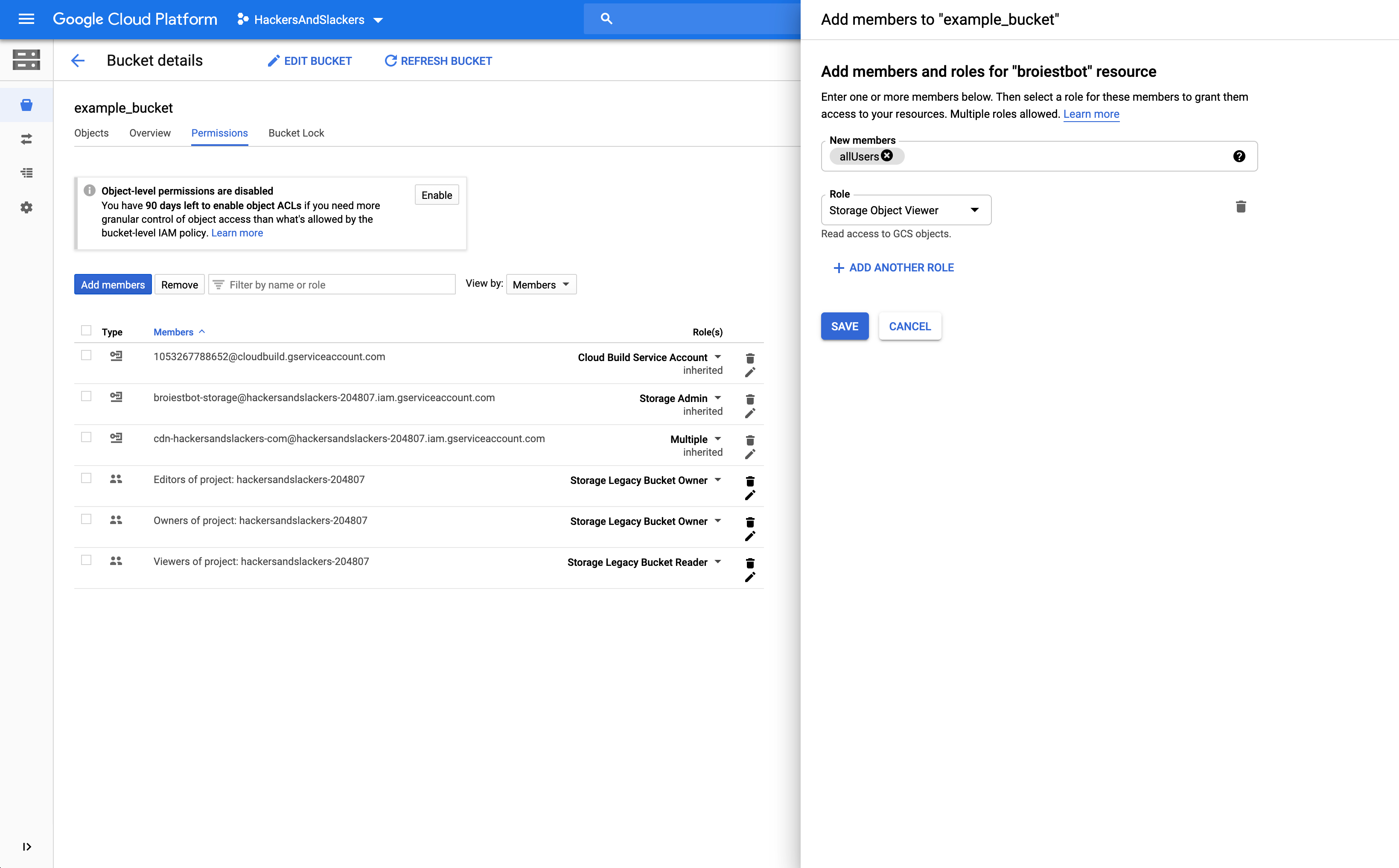Remove the allUsers chip from New members
The image size is (1399, 868).
[887, 156]
